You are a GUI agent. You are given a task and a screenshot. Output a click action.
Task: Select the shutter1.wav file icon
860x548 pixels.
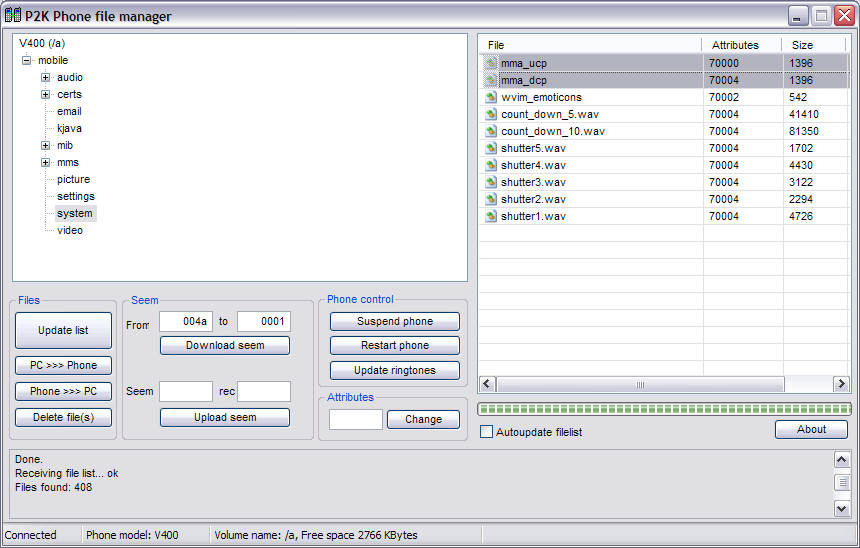click(x=490, y=216)
